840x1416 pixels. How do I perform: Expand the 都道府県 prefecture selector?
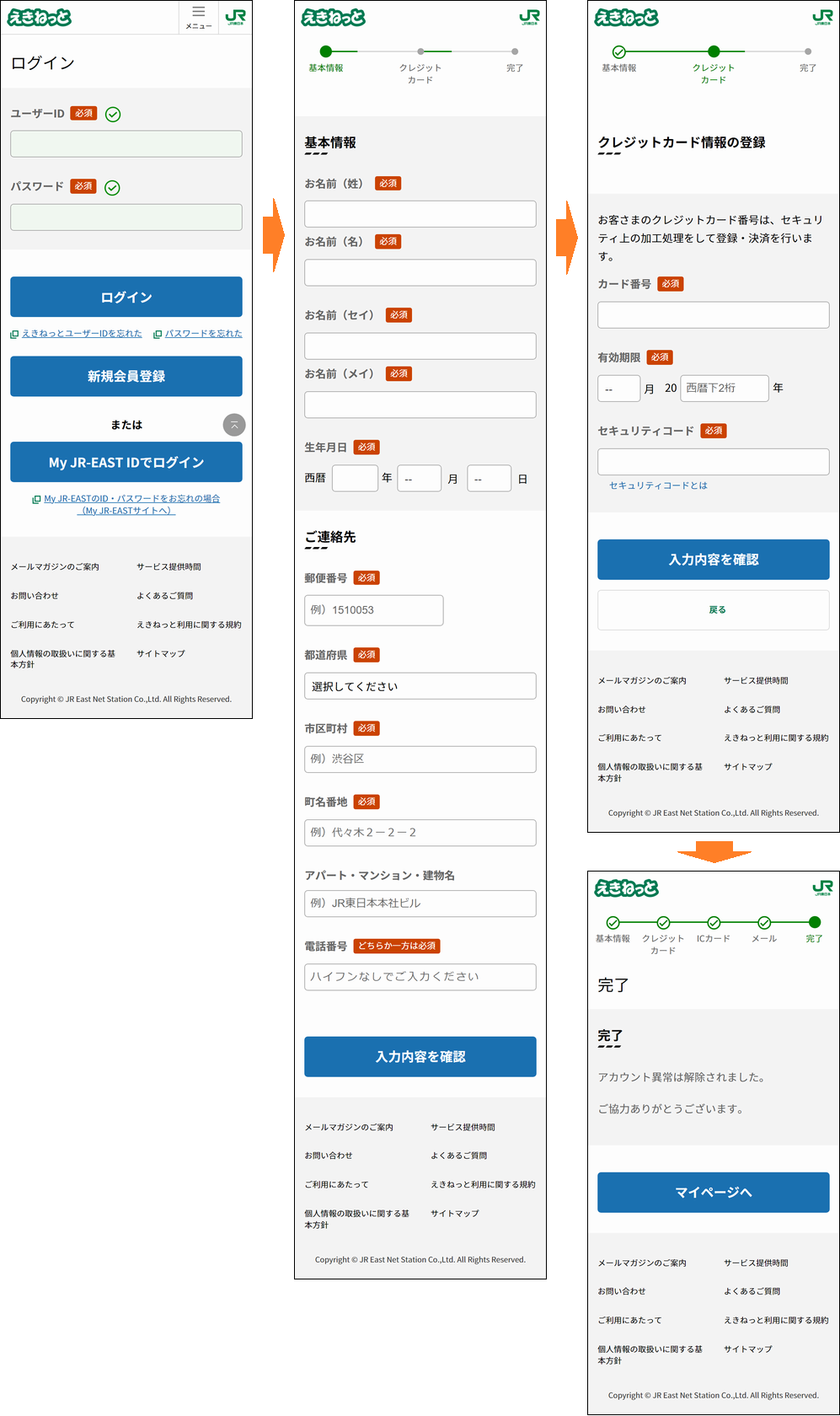[420, 686]
